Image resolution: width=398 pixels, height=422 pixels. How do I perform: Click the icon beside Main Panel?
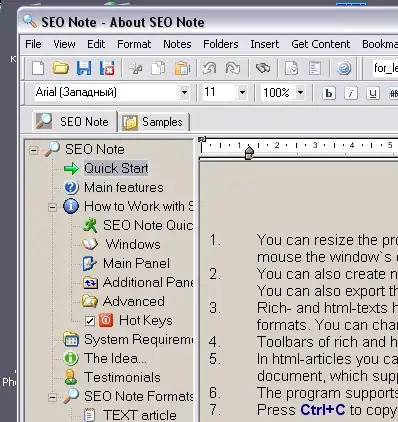pyautogui.click(x=89, y=263)
